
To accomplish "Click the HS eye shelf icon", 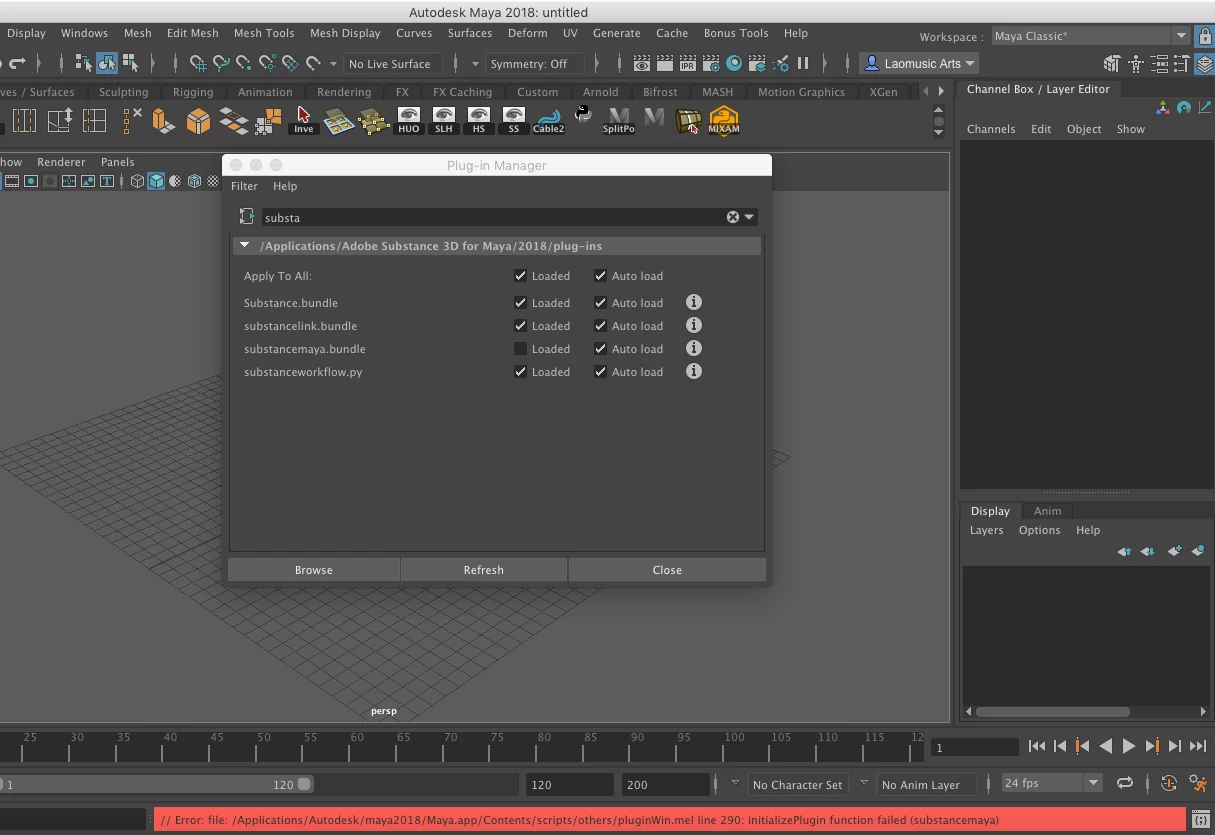I will [479, 121].
